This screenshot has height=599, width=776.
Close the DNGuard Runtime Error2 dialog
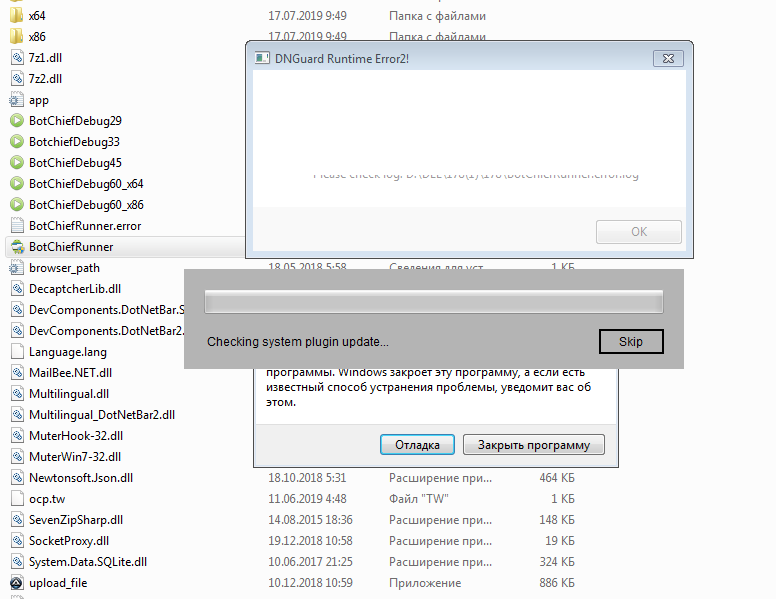pos(668,58)
